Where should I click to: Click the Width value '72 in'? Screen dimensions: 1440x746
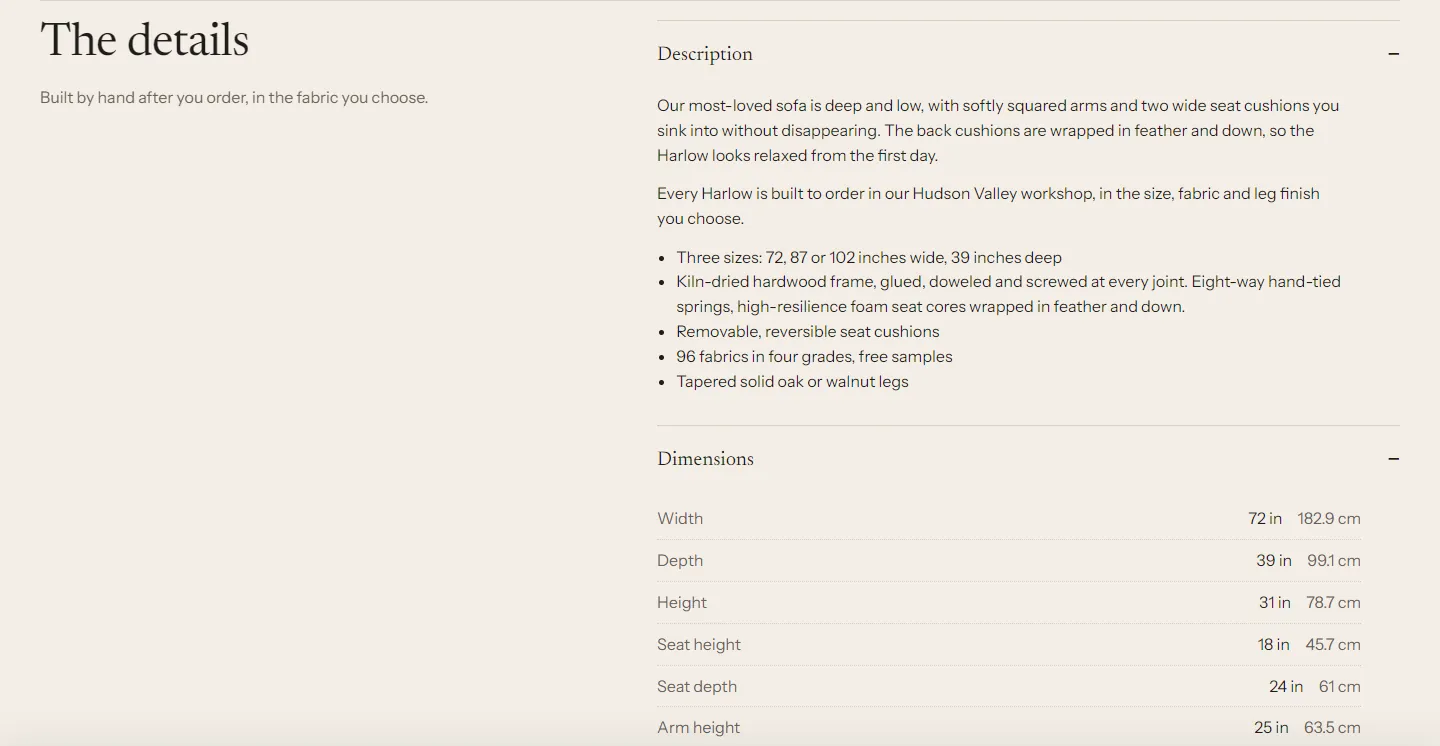[x=1265, y=518]
